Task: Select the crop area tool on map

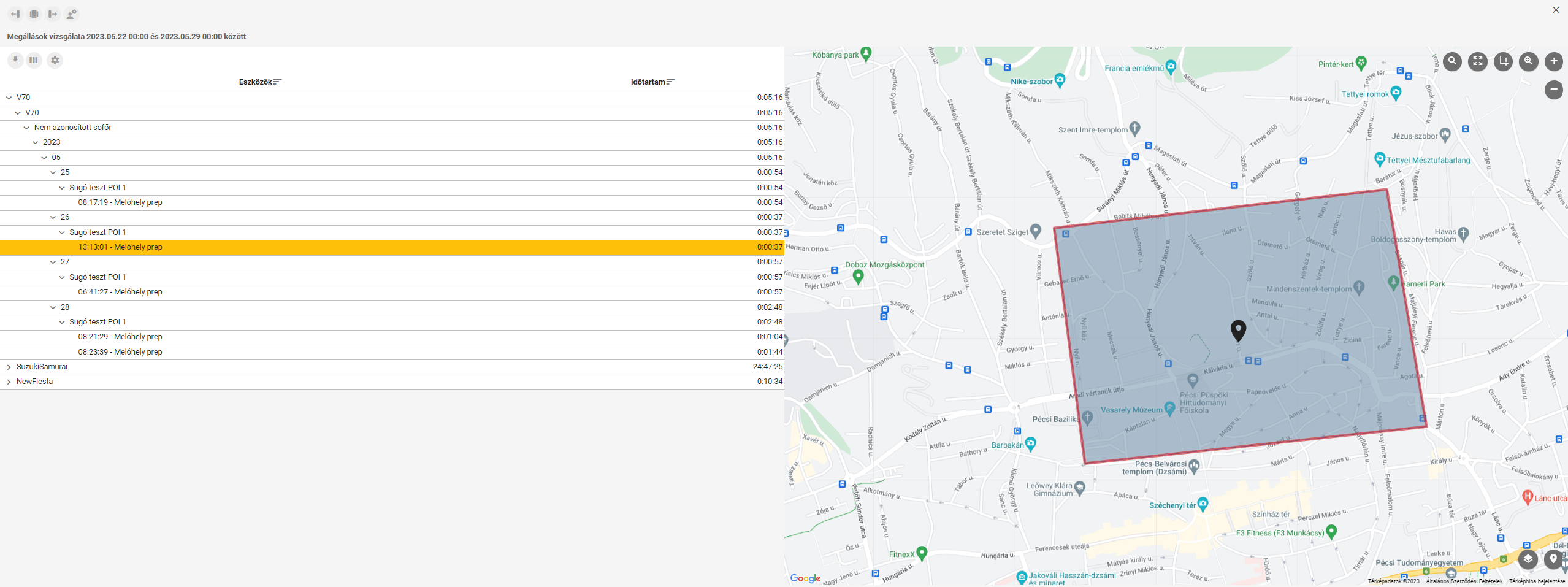Action: (1503, 61)
